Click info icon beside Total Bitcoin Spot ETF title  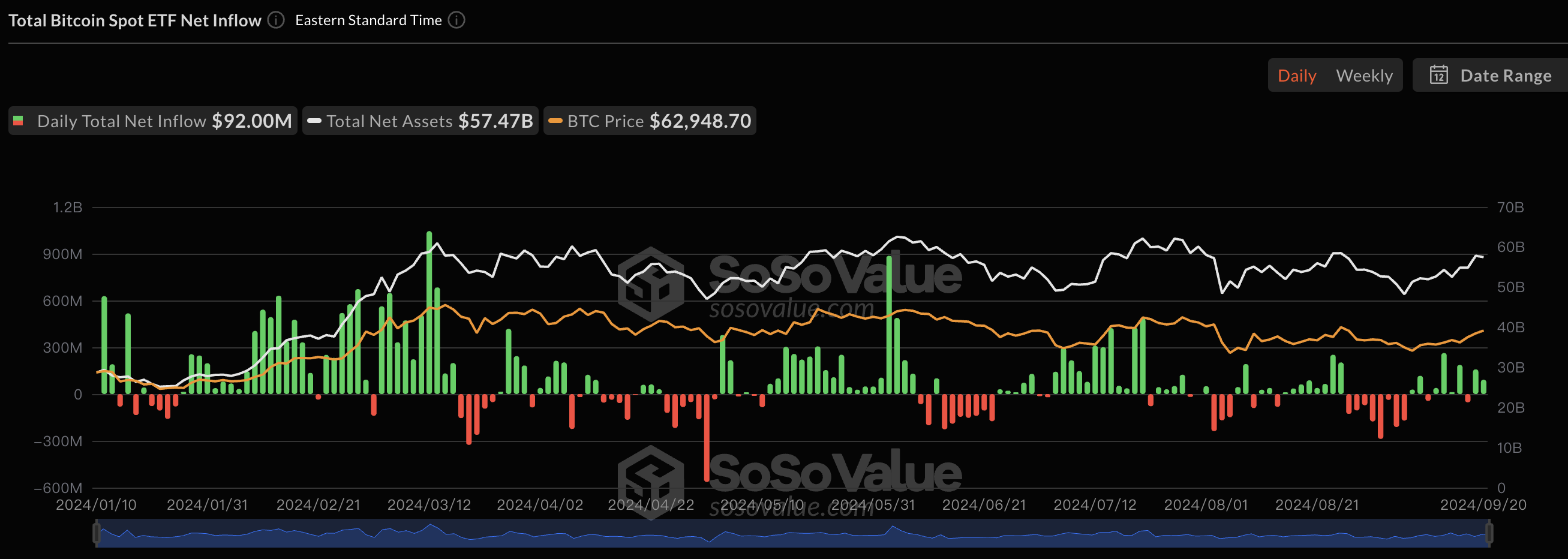pyautogui.click(x=276, y=20)
